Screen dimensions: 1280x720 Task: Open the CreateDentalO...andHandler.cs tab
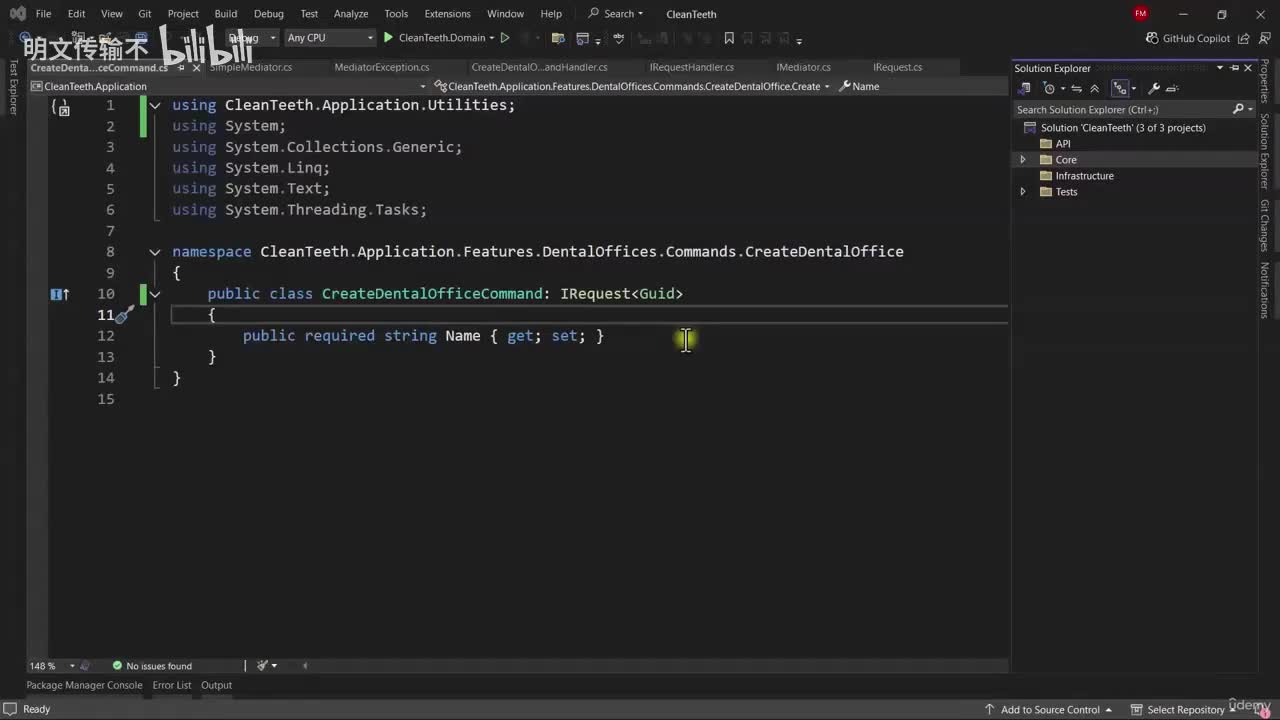pyautogui.click(x=539, y=67)
